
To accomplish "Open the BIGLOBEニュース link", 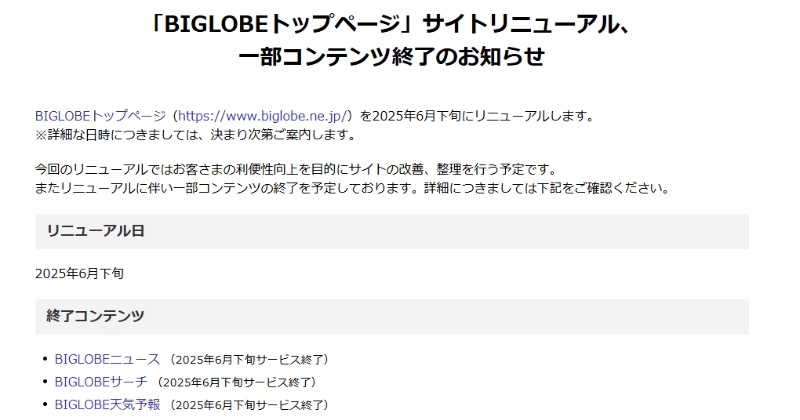I will pyautogui.click(x=107, y=359).
